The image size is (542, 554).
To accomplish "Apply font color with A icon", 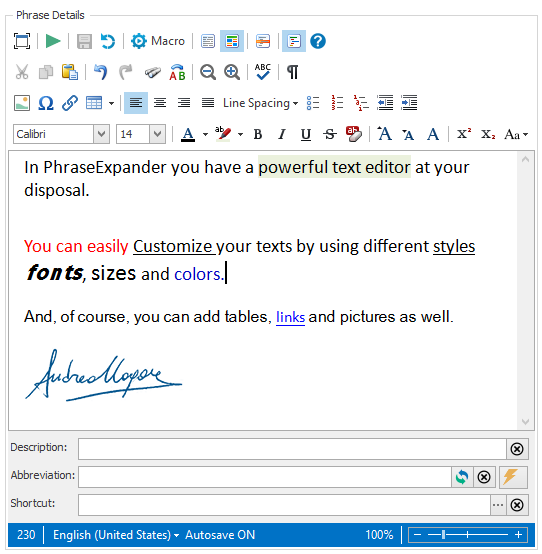I will click(x=188, y=134).
